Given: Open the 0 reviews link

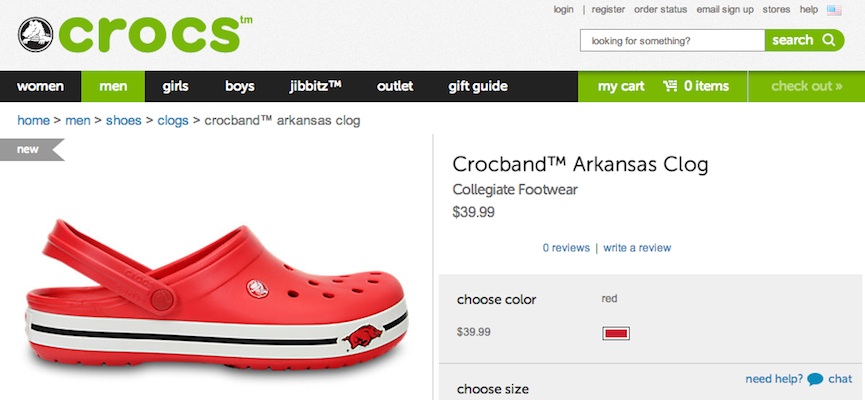Looking at the screenshot, I should 566,248.
